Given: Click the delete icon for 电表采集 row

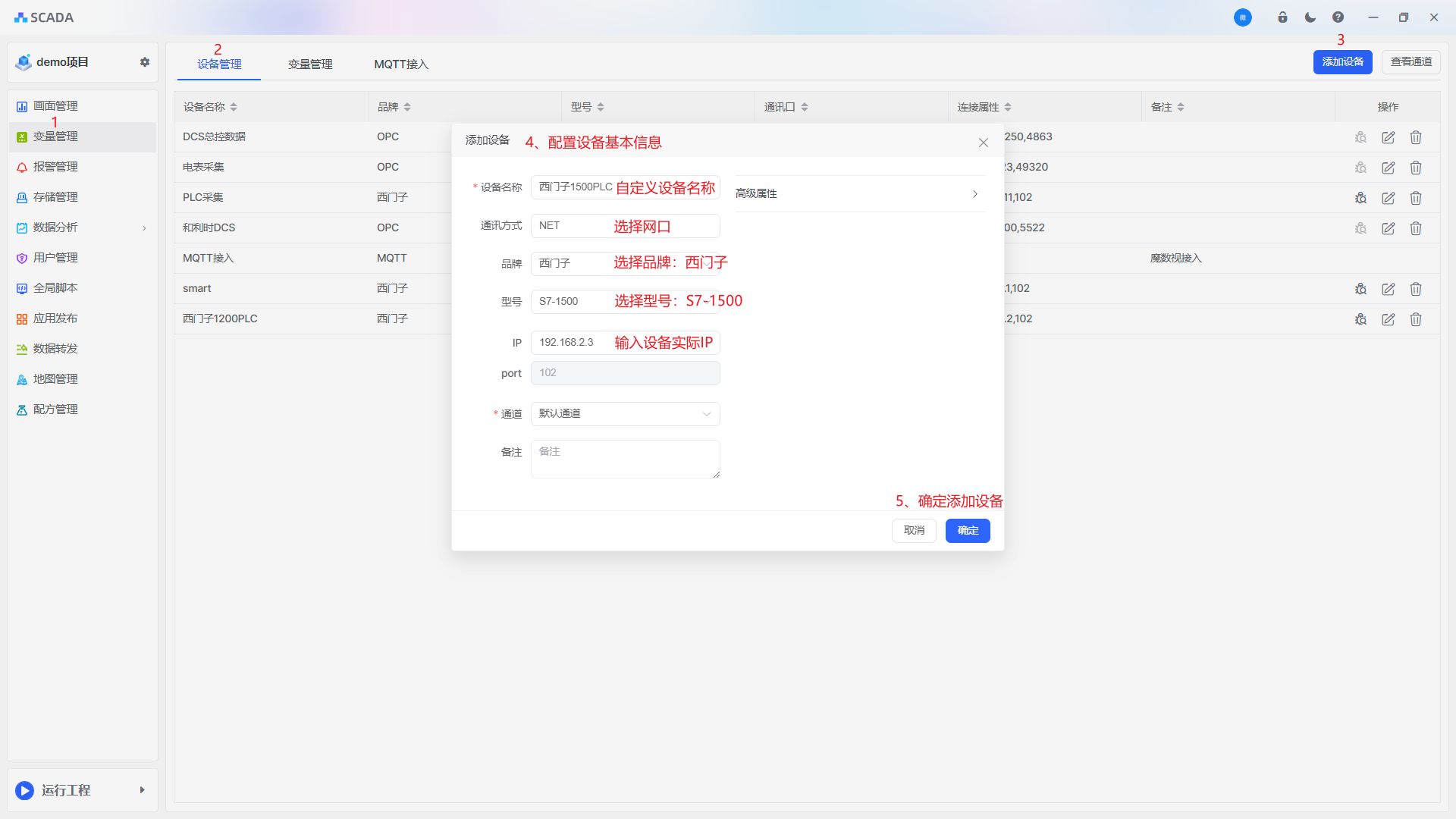Looking at the screenshot, I should click(x=1415, y=168).
